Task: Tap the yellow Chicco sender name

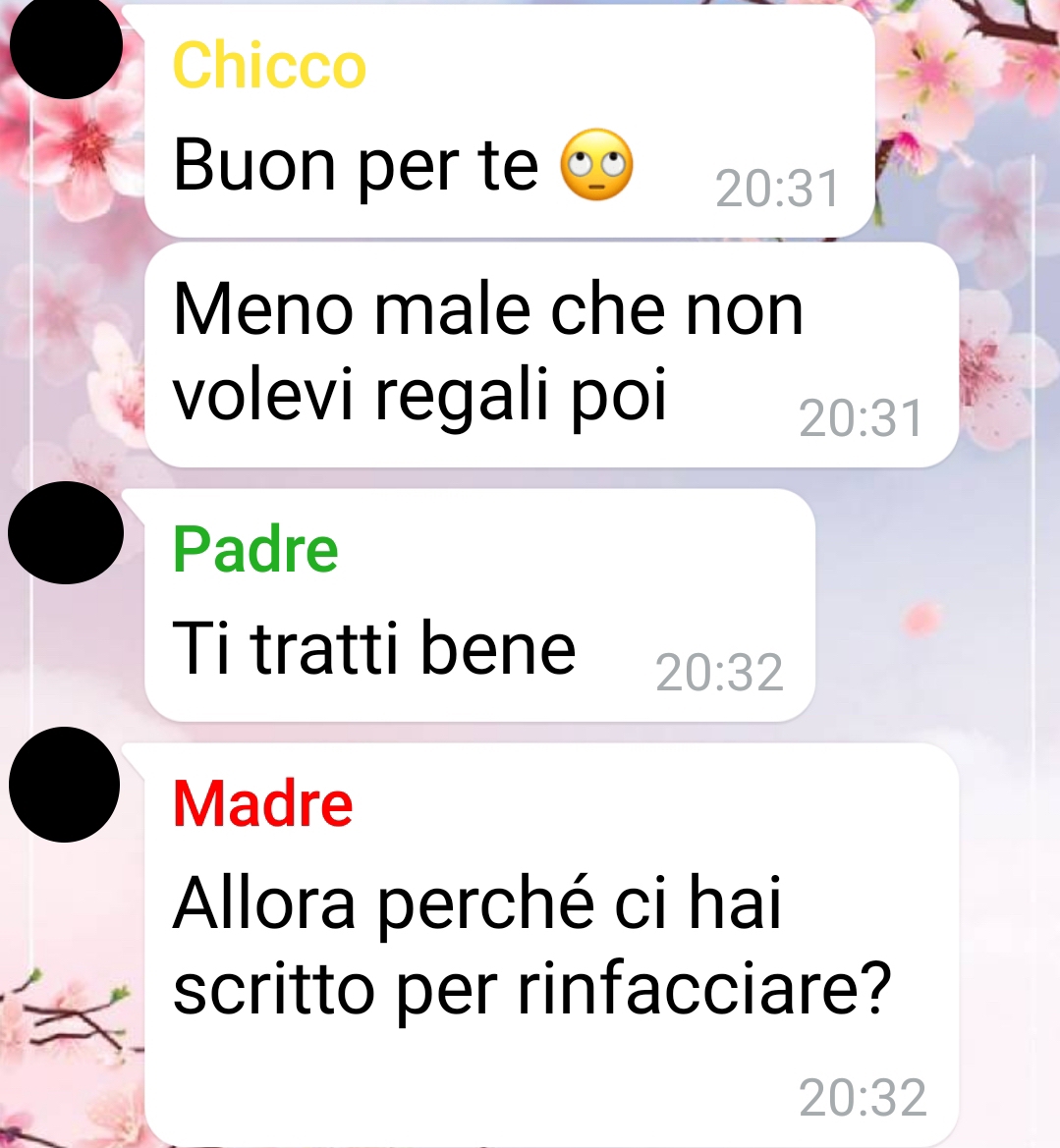Action: pyautogui.click(x=269, y=65)
